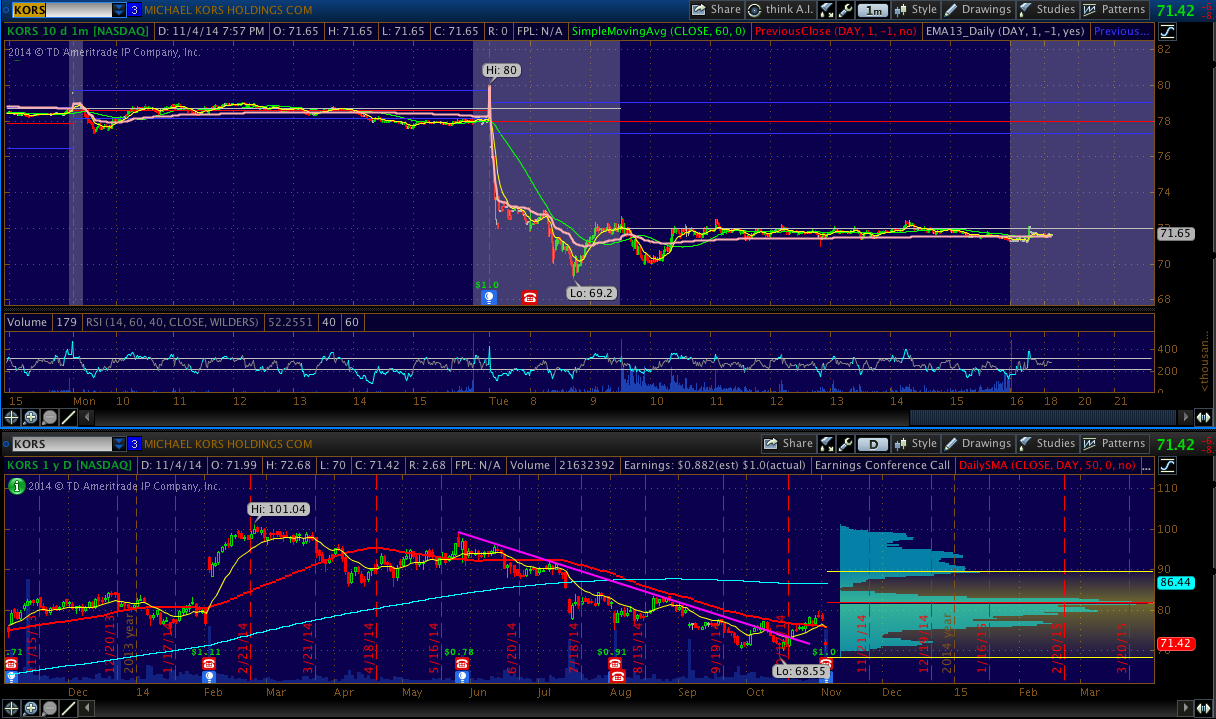Click earnings phone icon near Lo: 69.2
This screenshot has height=719, width=1216.
pos(529,297)
